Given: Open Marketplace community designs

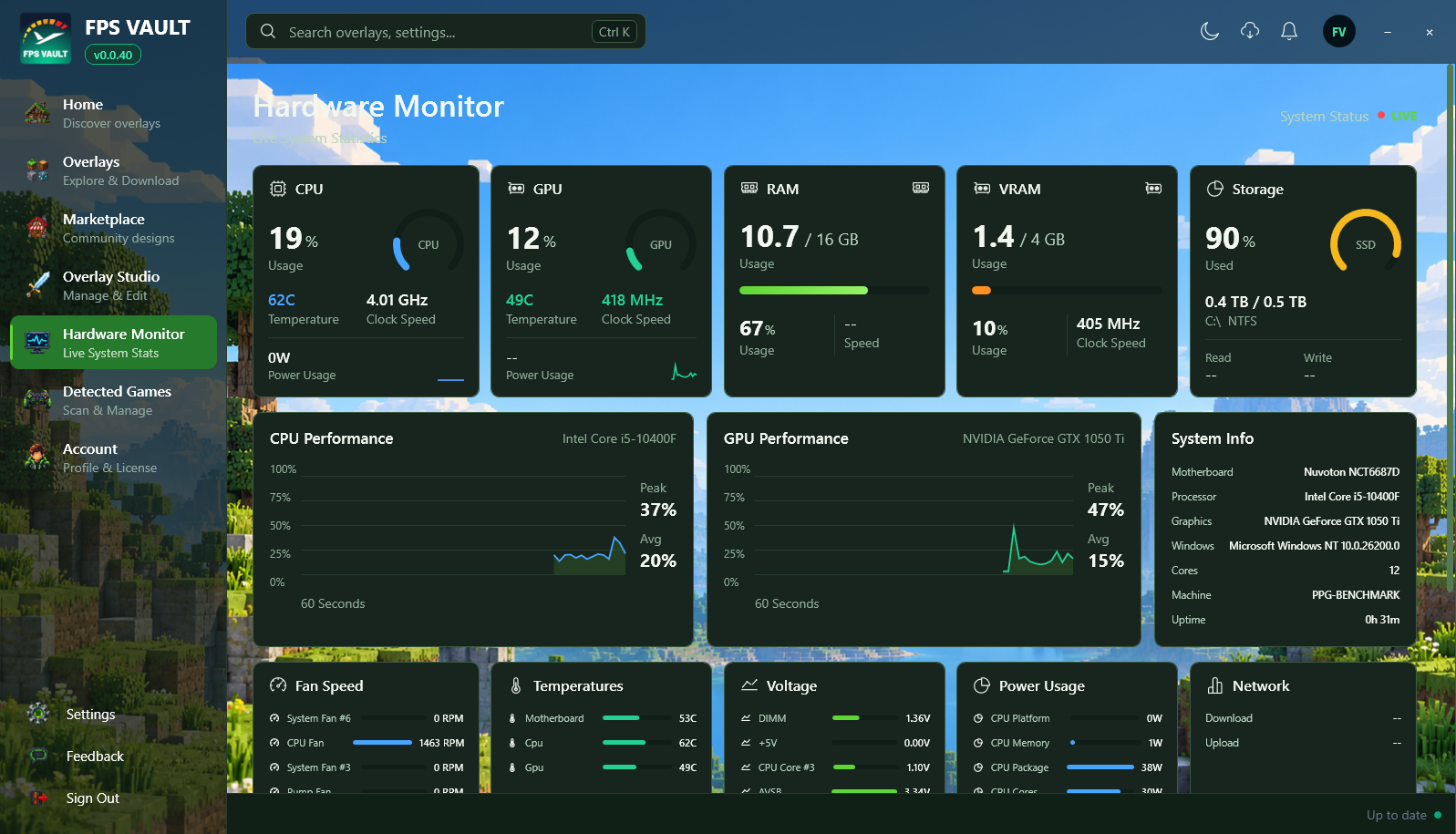Looking at the screenshot, I should pyautogui.click(x=113, y=228).
